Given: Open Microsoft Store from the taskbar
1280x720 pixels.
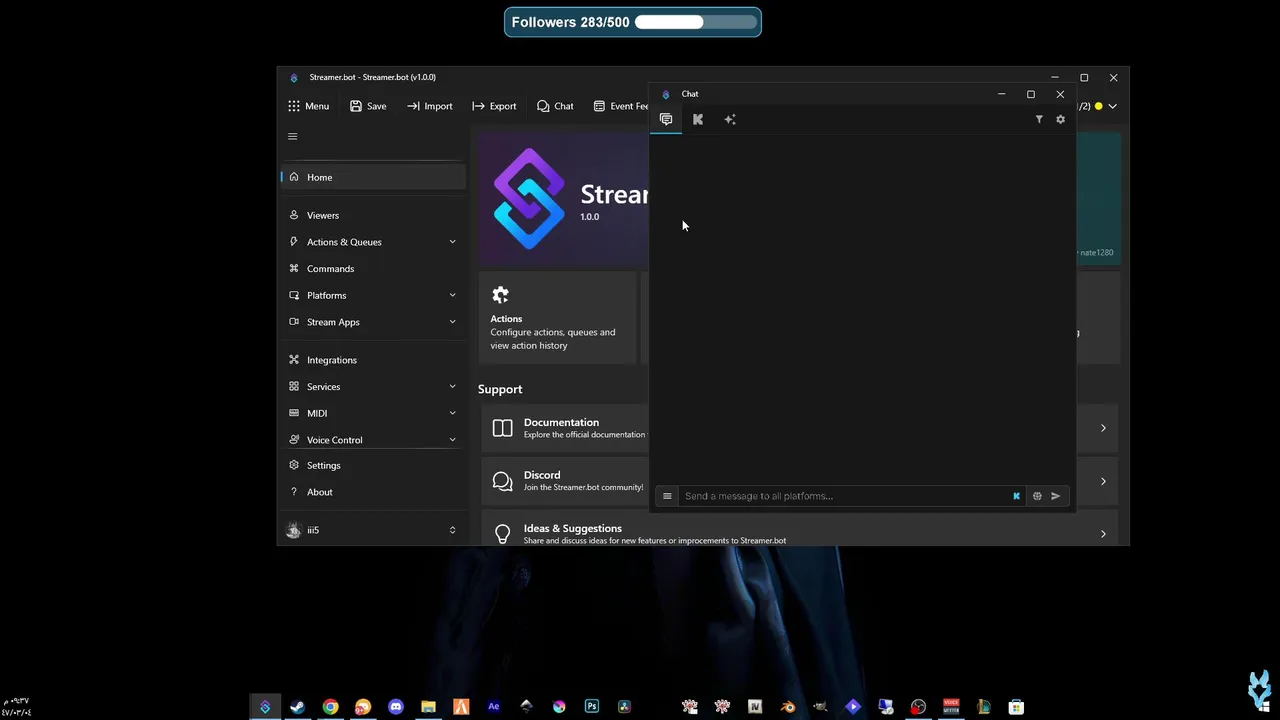Looking at the screenshot, I should click(x=1016, y=707).
